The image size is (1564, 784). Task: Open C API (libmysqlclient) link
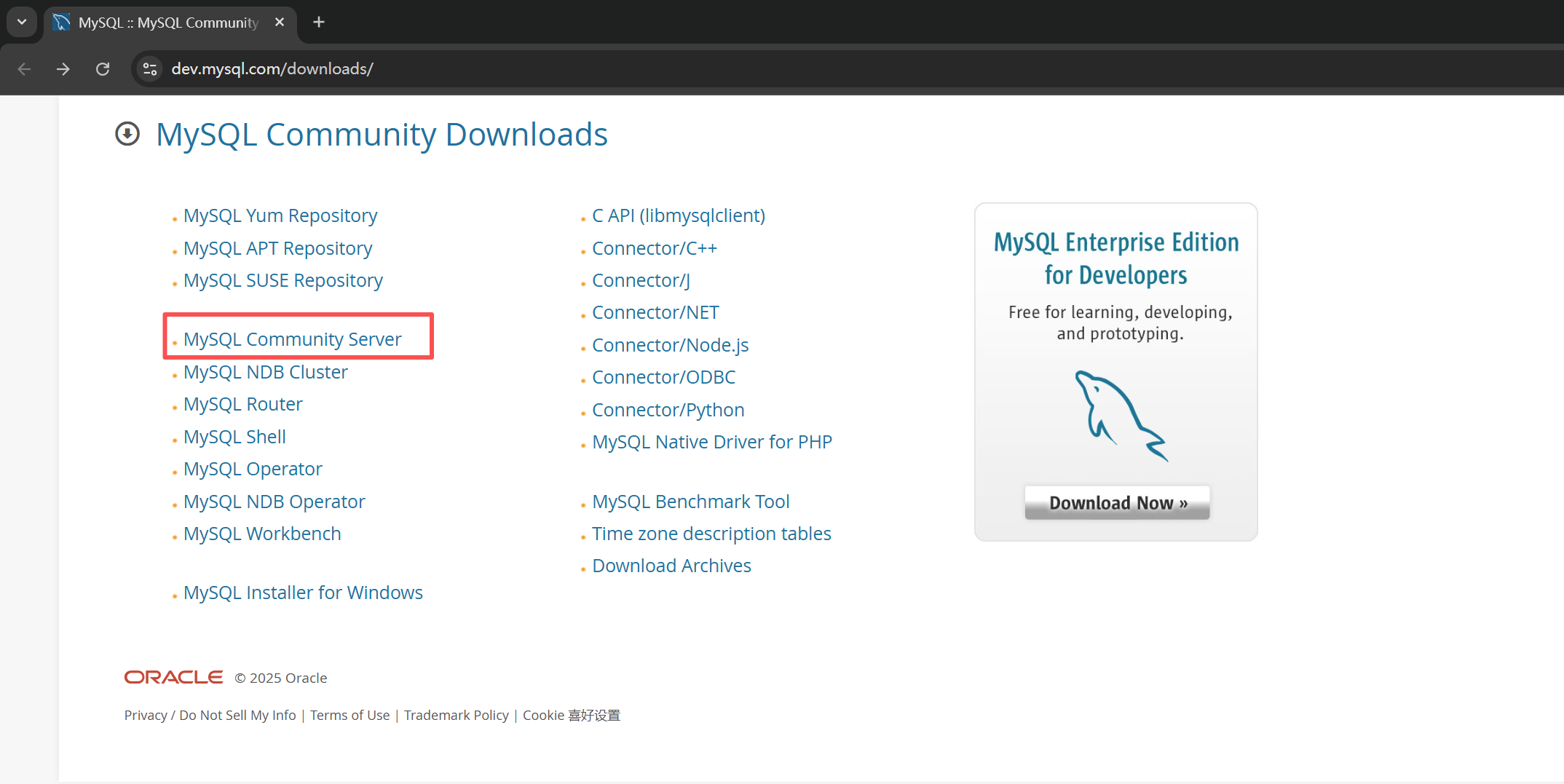pos(679,216)
